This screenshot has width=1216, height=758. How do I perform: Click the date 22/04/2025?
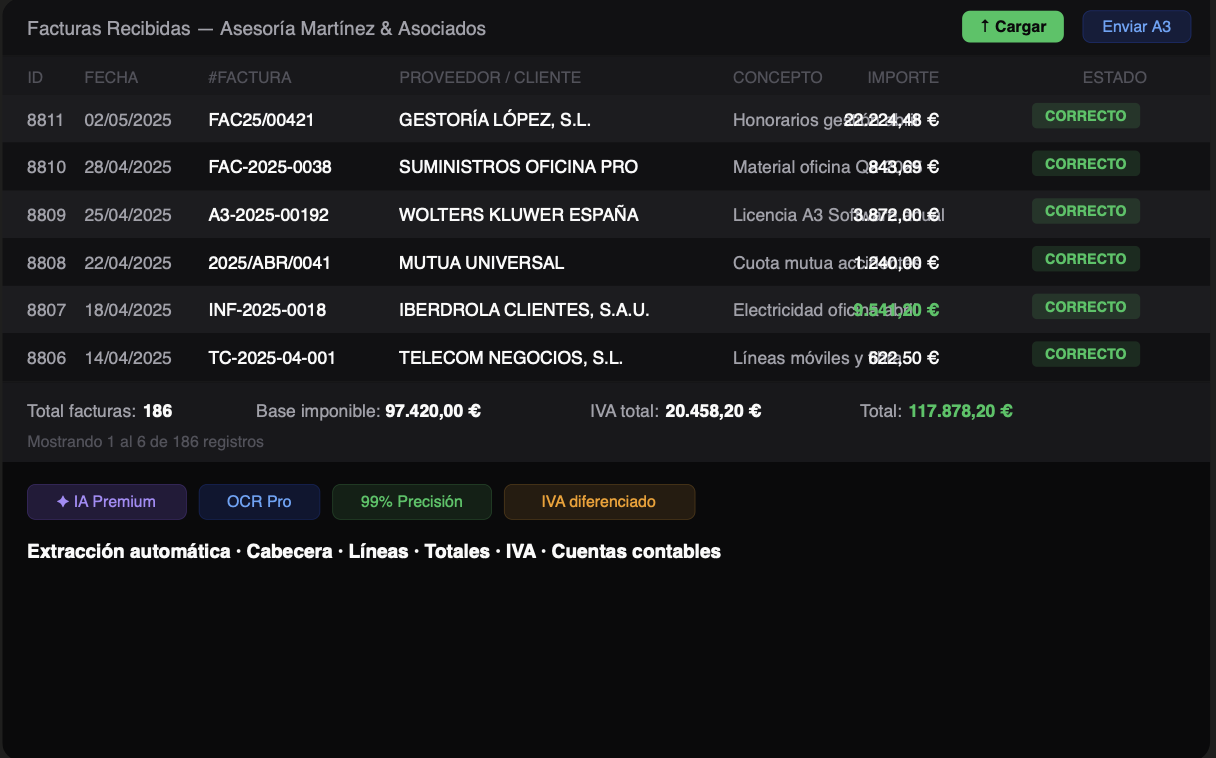coord(128,263)
